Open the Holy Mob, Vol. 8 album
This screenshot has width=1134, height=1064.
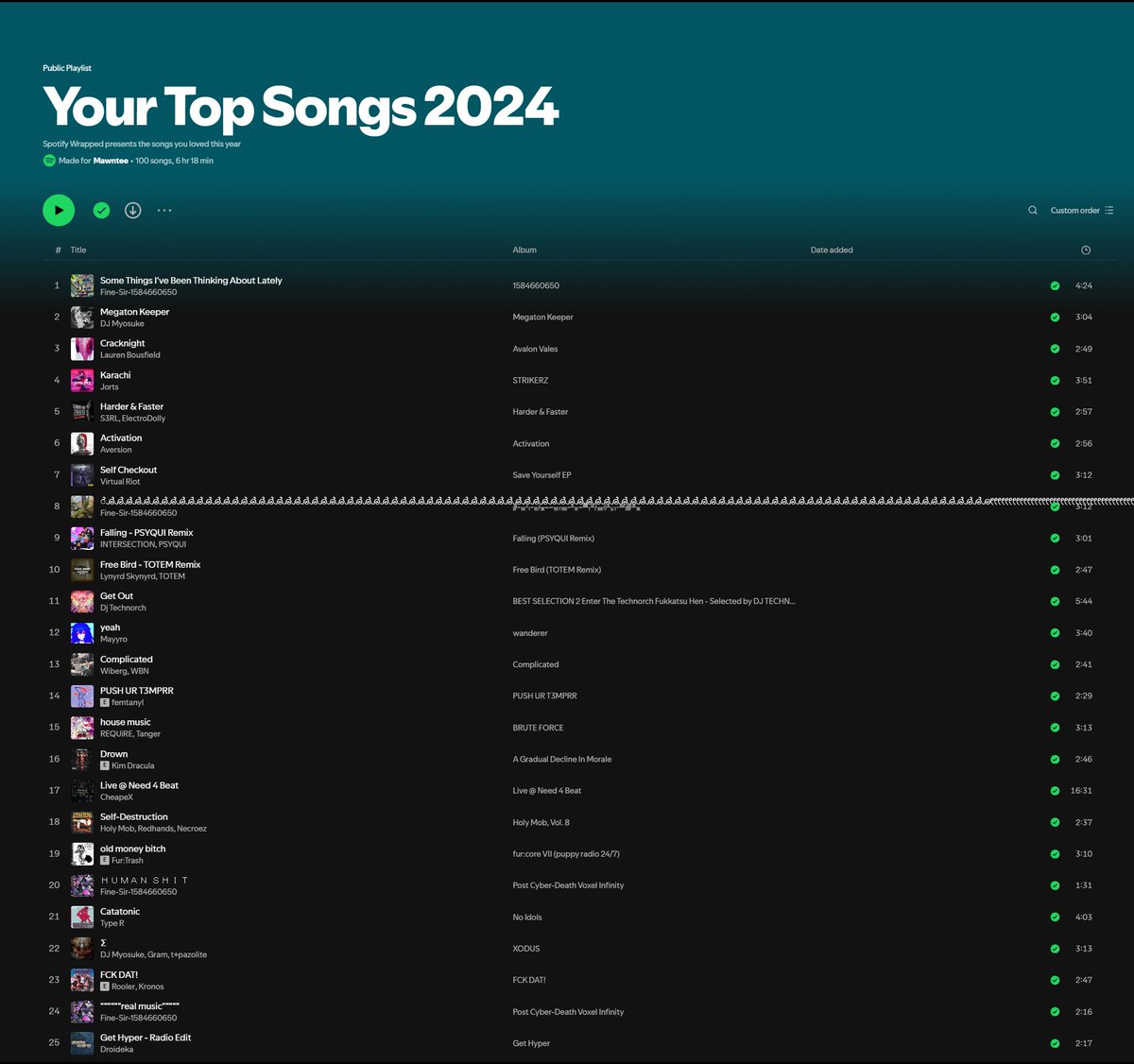[x=541, y=822]
